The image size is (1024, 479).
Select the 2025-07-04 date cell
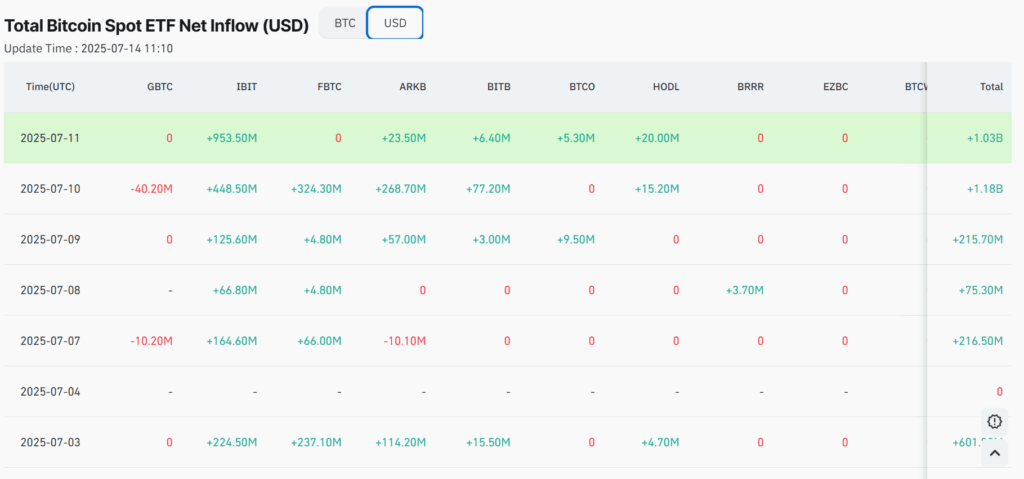tap(50, 391)
